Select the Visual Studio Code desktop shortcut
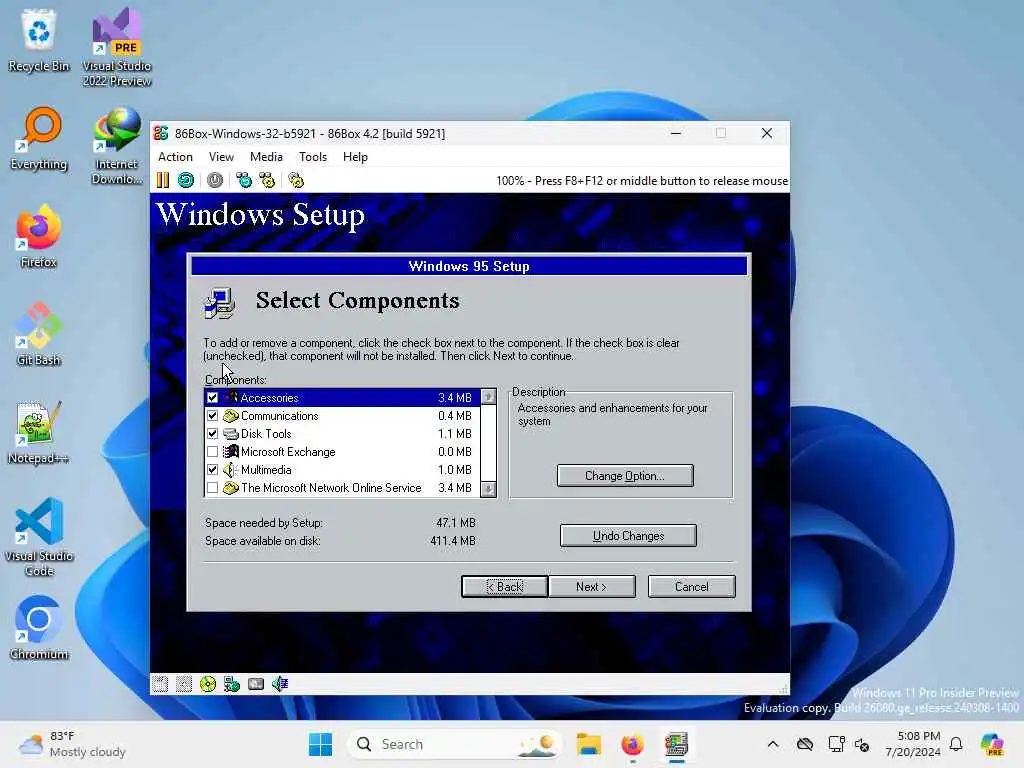The height and width of the screenshot is (768, 1024). (39, 537)
